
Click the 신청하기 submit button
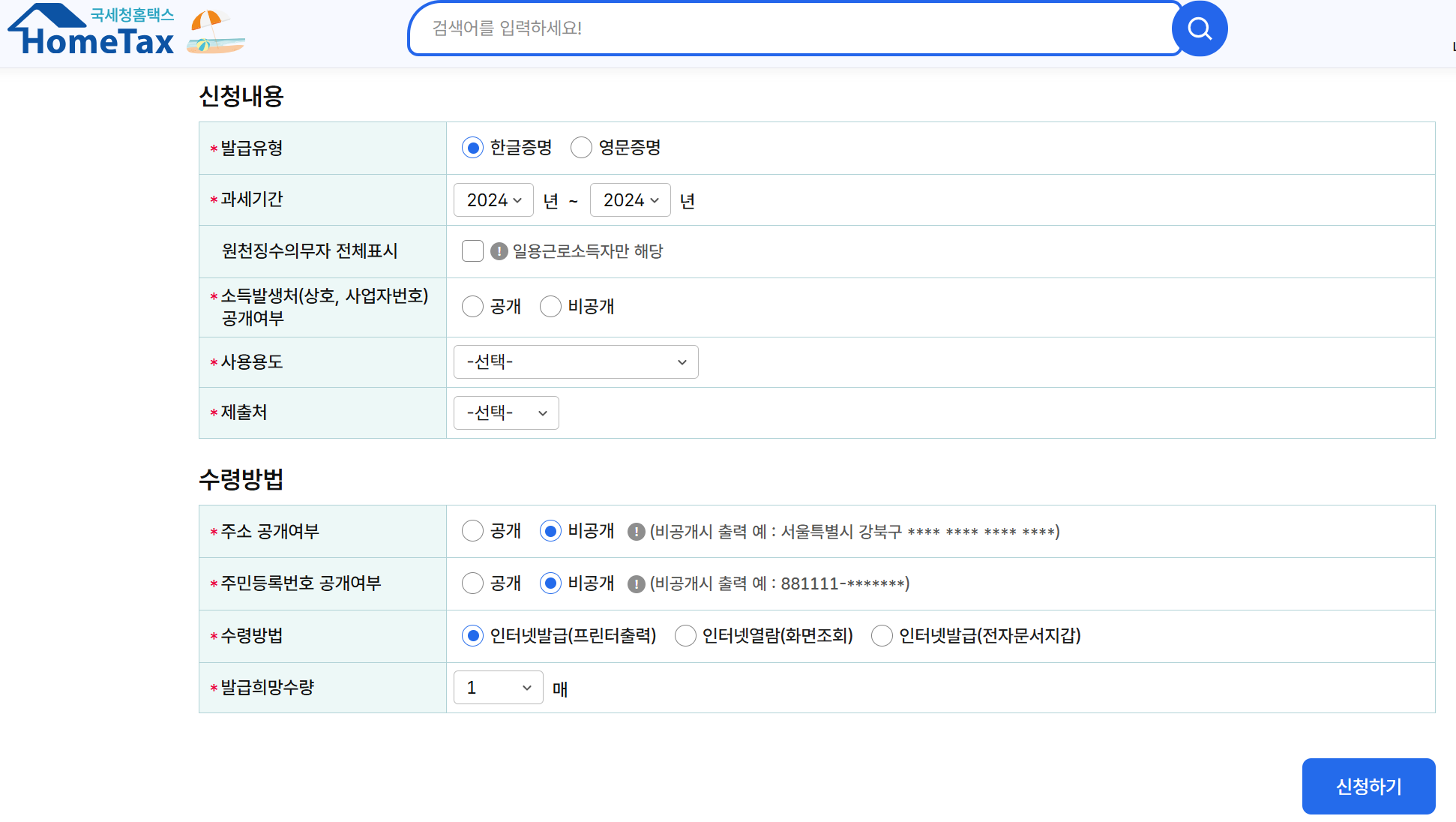coord(1368,786)
